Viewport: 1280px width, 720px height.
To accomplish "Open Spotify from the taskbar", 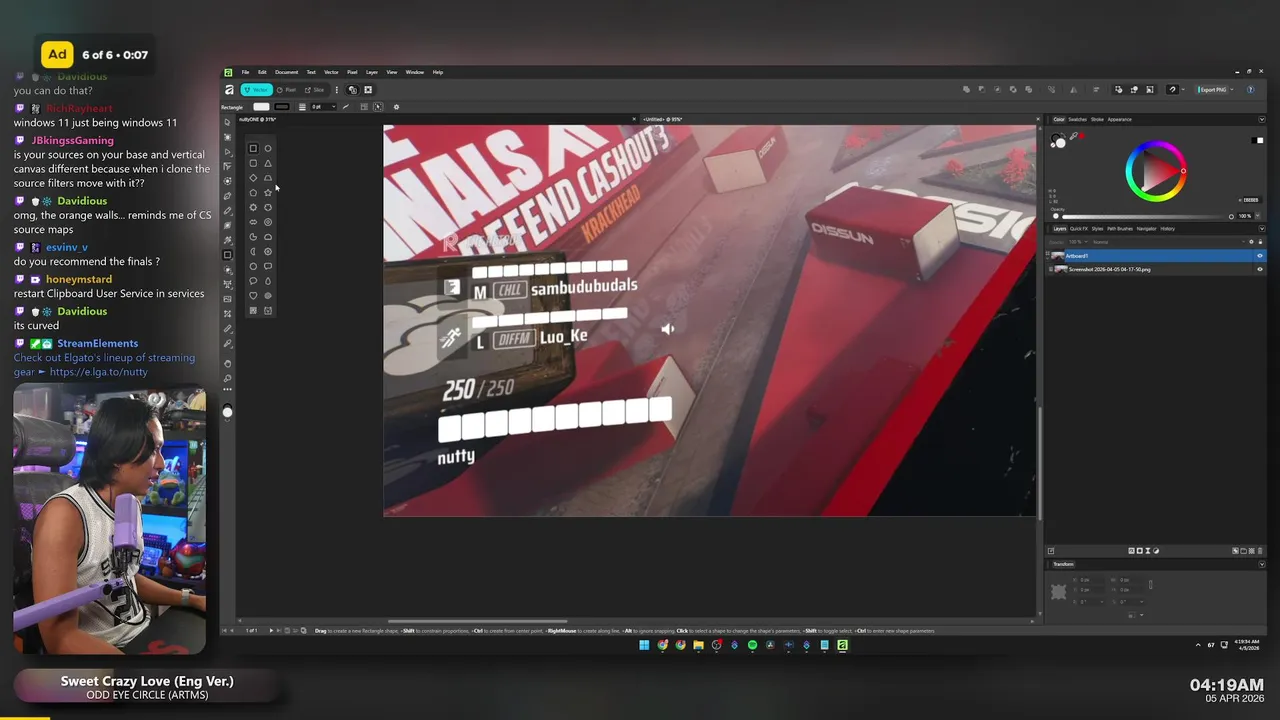I will click(752, 645).
